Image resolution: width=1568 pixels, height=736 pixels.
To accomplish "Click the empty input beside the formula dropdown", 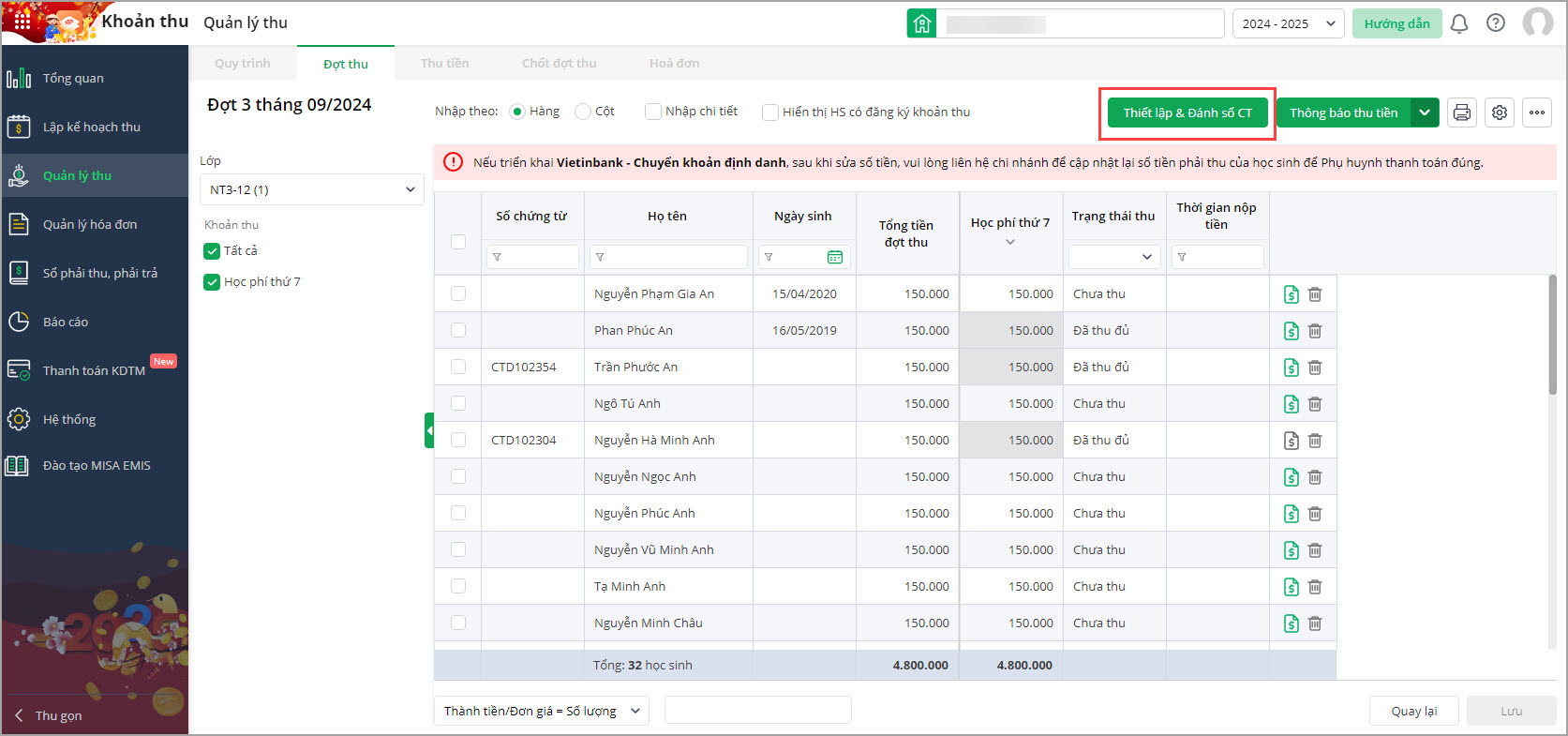I will coord(758,710).
